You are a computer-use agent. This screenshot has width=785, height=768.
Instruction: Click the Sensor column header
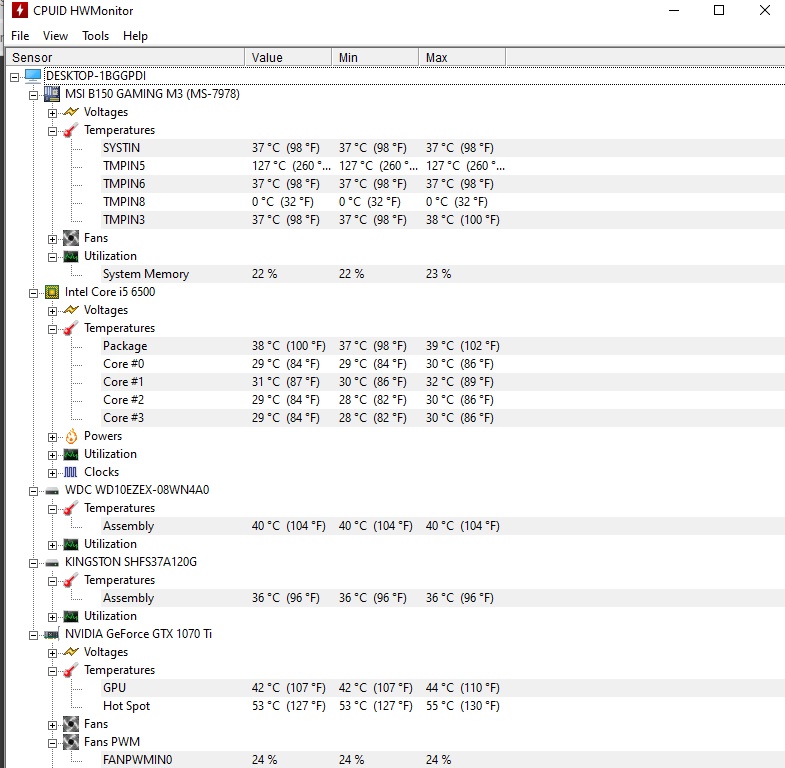coord(125,58)
